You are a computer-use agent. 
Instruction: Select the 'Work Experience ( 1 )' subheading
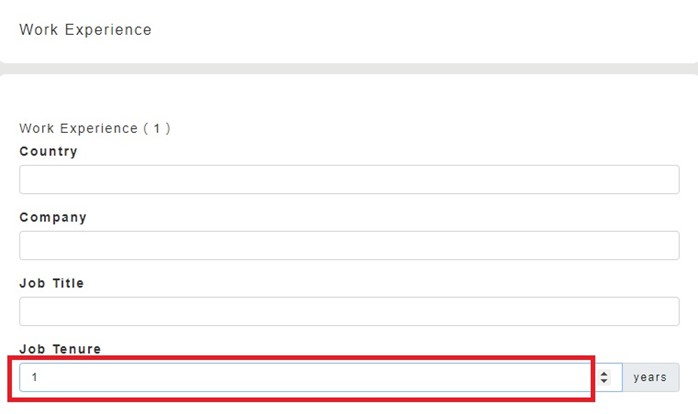94,129
